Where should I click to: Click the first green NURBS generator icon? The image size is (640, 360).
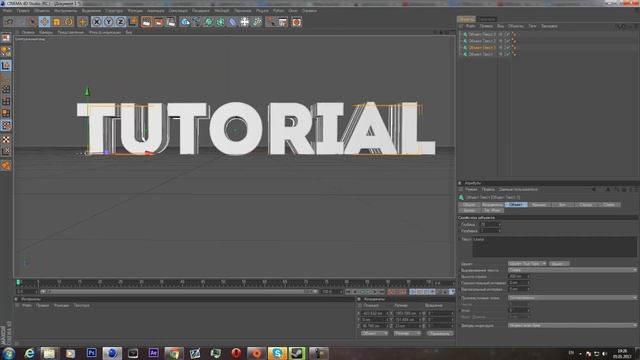coord(209,22)
